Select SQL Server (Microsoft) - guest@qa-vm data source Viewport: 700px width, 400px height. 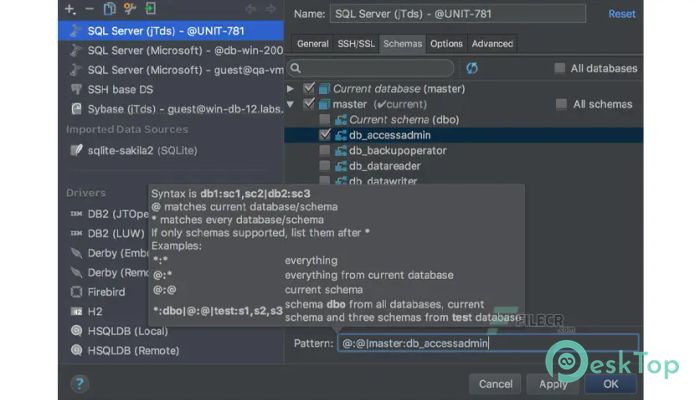pyautogui.click(x=171, y=70)
